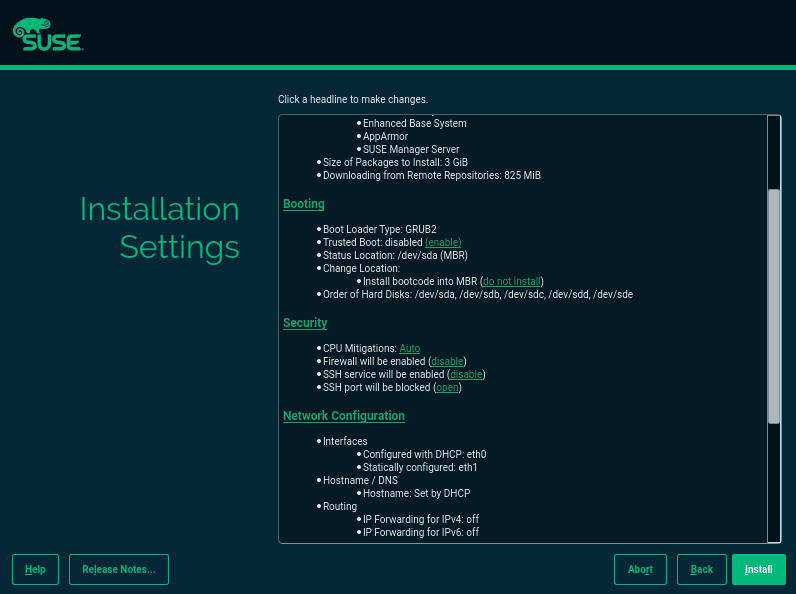Open the SSH port using the open link
The width and height of the screenshot is (796, 594).
coord(447,388)
